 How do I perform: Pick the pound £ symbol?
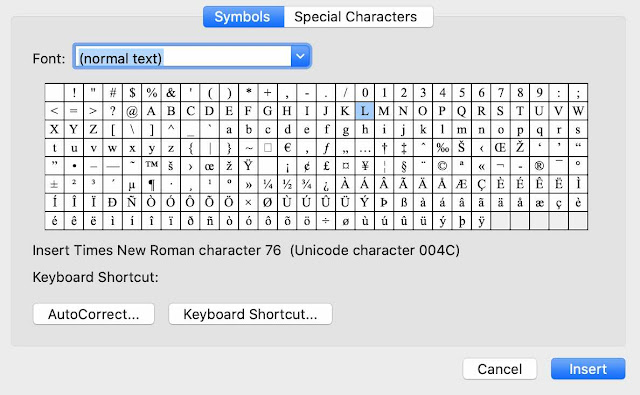click(x=326, y=166)
